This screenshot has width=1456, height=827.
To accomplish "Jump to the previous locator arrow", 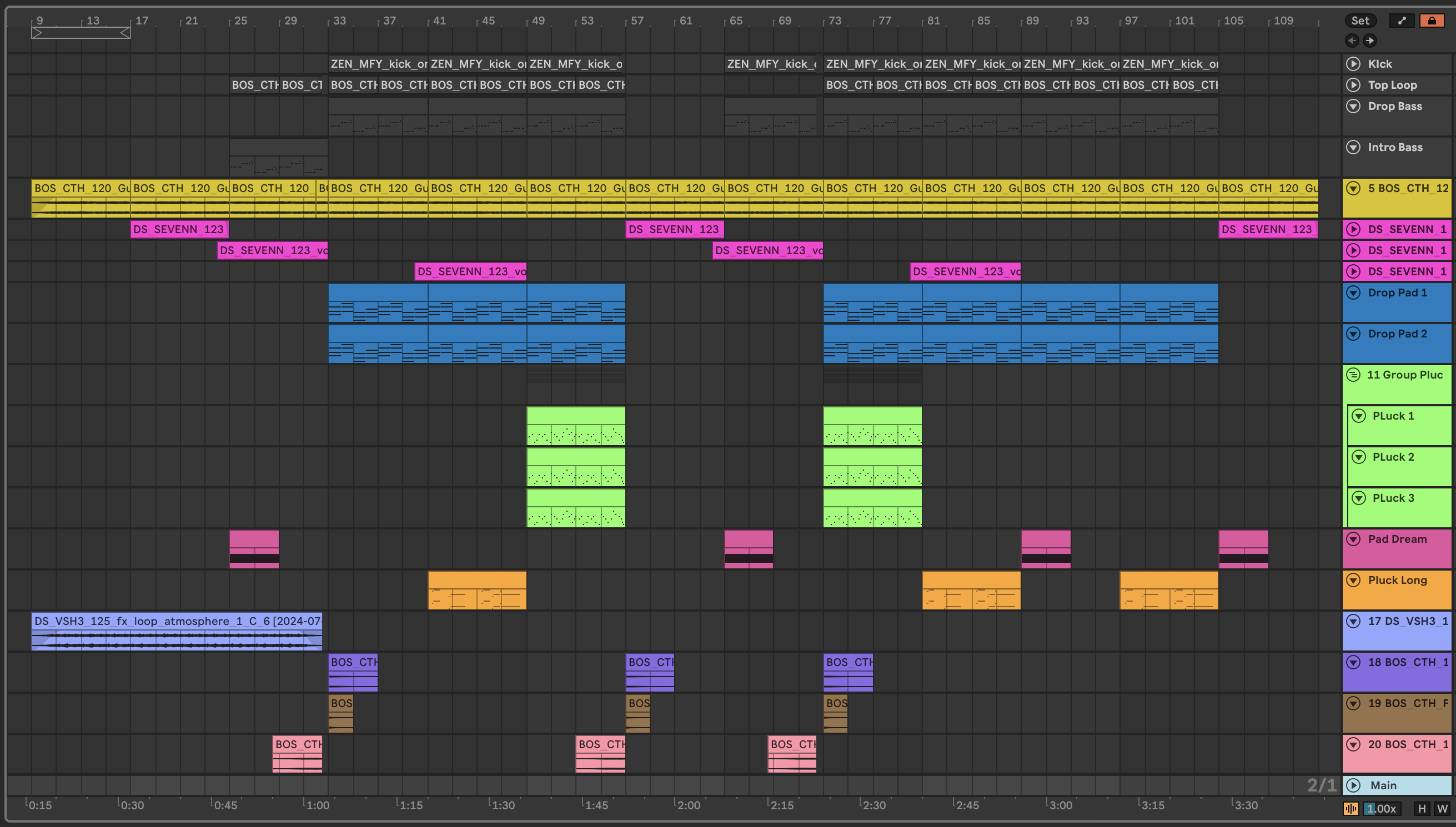I will [x=1352, y=41].
